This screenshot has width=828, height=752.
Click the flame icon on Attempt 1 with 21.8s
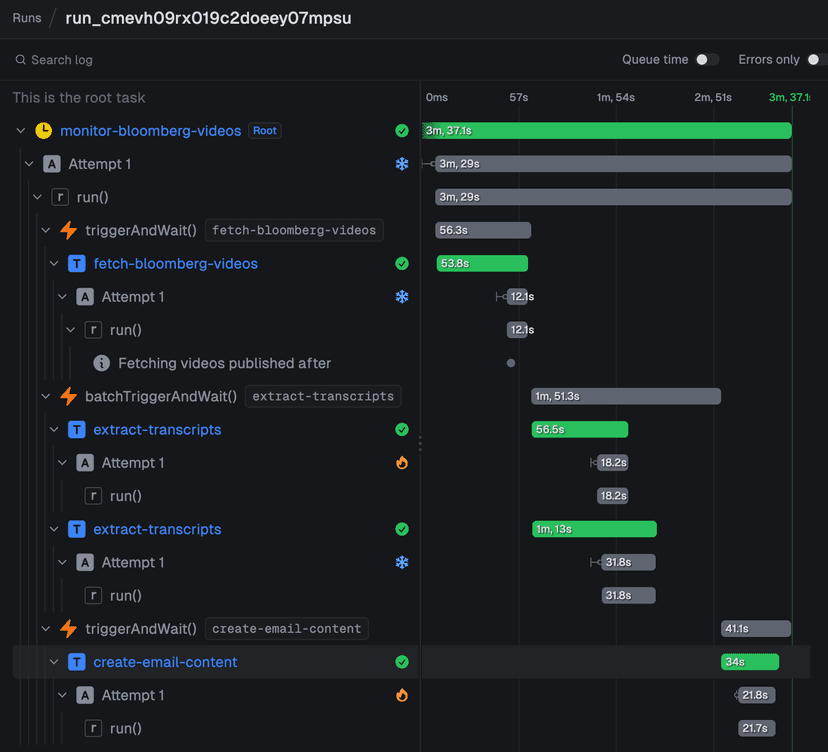402,695
